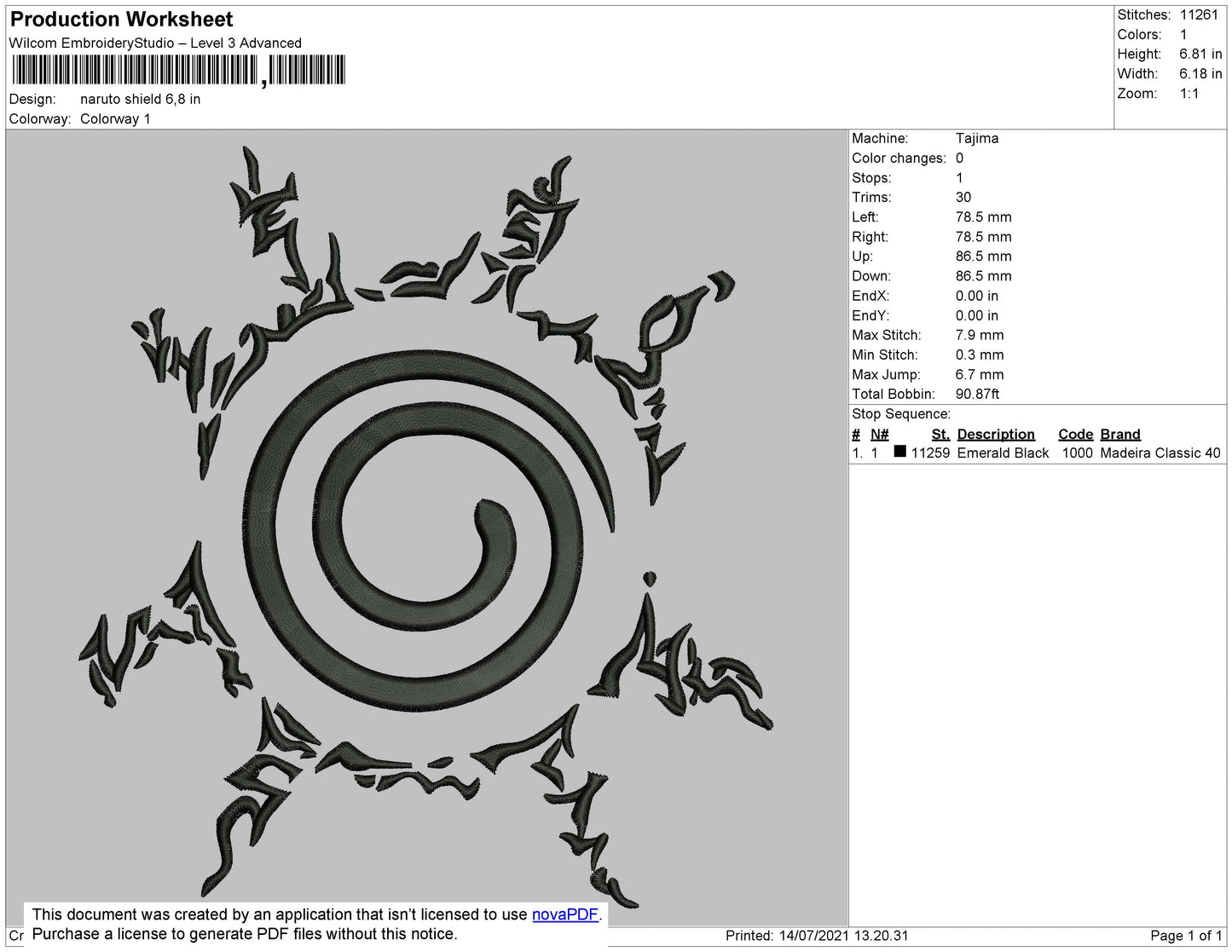The height and width of the screenshot is (952, 1232).
Task: Select the Max Stitch value 7.9 mm
Action: tap(980, 335)
